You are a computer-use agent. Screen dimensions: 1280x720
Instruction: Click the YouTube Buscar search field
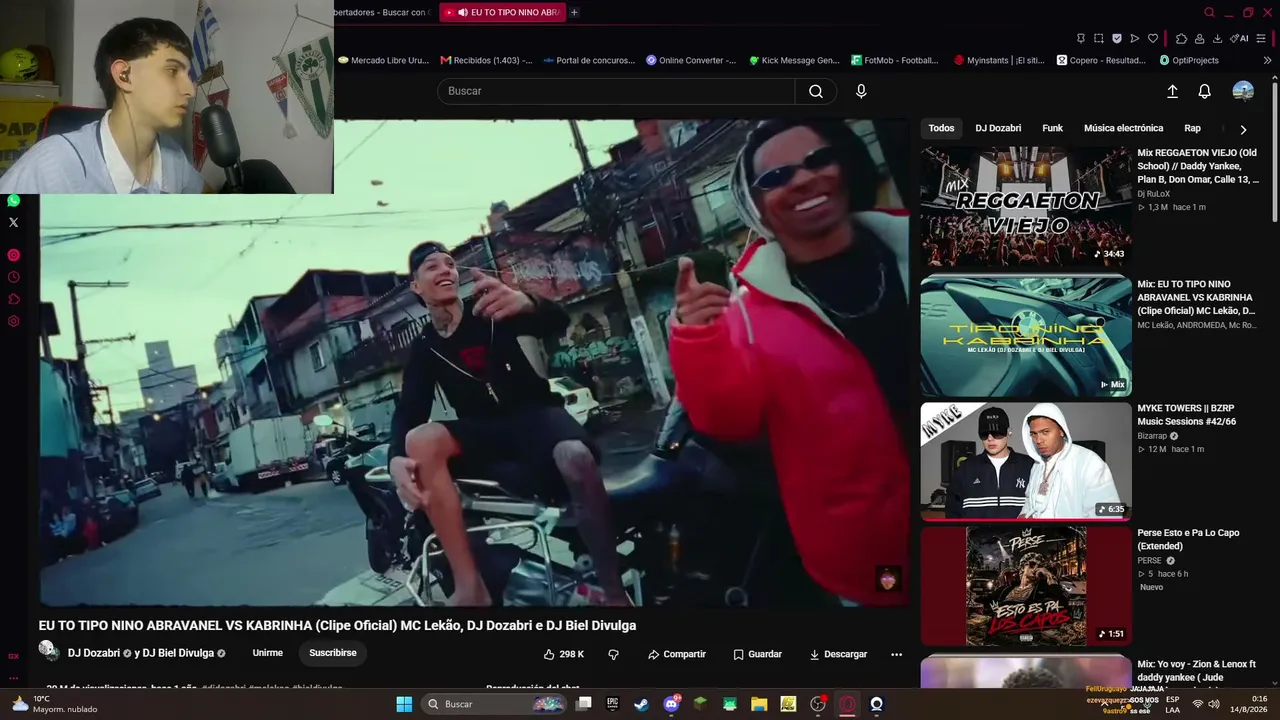point(616,91)
